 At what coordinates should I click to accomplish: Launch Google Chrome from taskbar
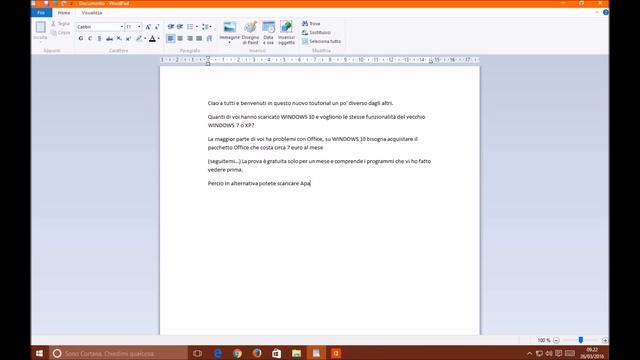click(237, 353)
